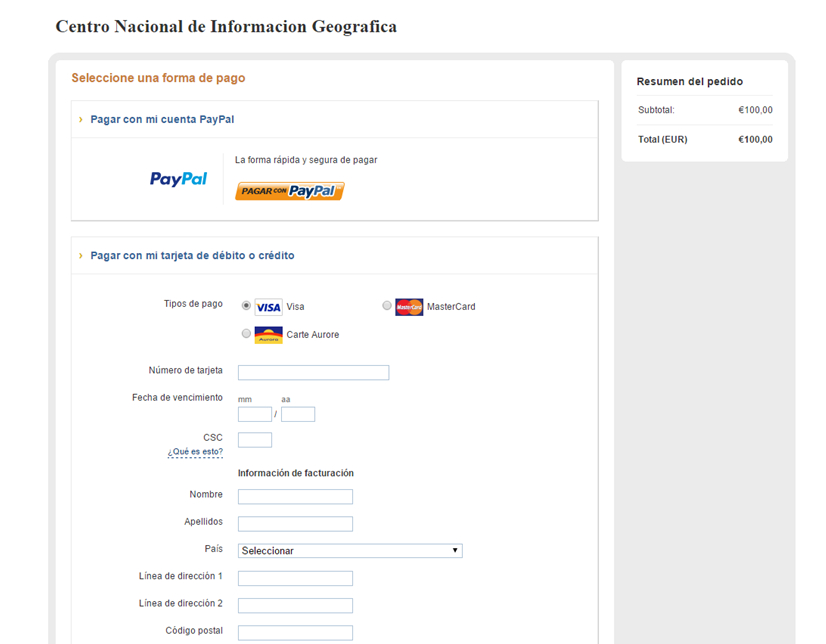Click the Seleccione una forma de pago heading
This screenshot has height=644, width=826.
pos(159,78)
